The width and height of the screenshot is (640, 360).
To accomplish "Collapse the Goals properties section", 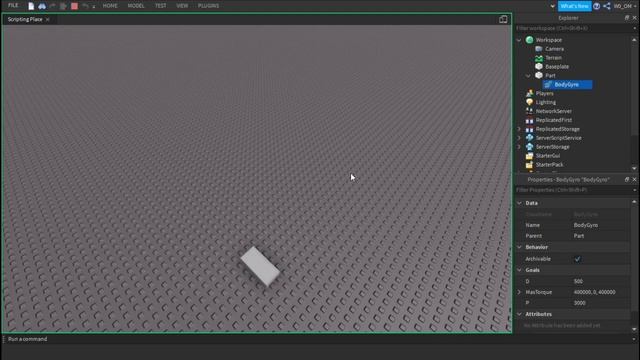I will click(519, 270).
